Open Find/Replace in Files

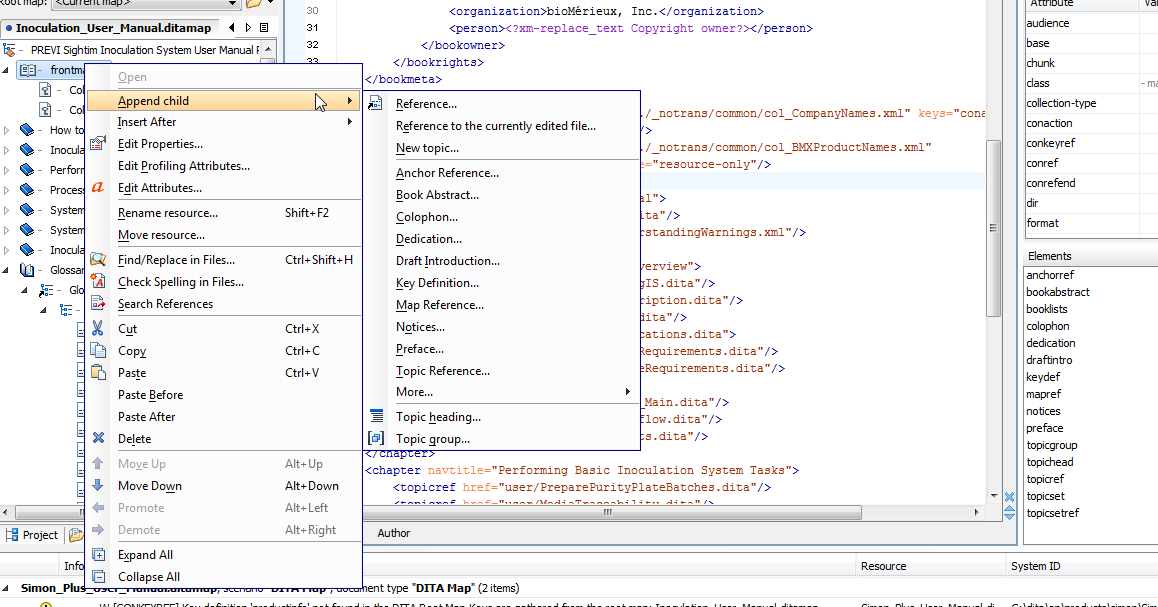177,260
